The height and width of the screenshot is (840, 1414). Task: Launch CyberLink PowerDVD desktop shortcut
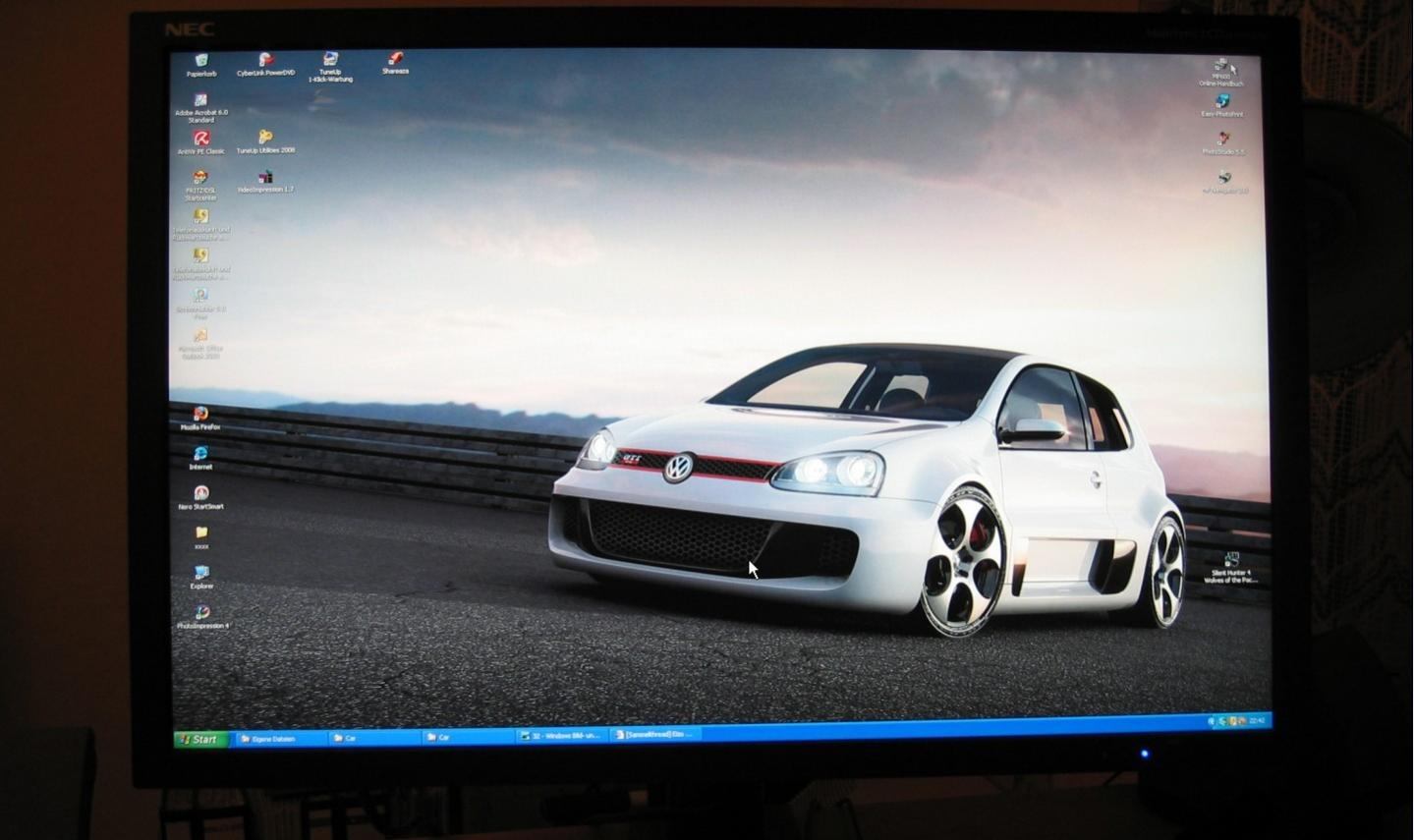pos(265,65)
